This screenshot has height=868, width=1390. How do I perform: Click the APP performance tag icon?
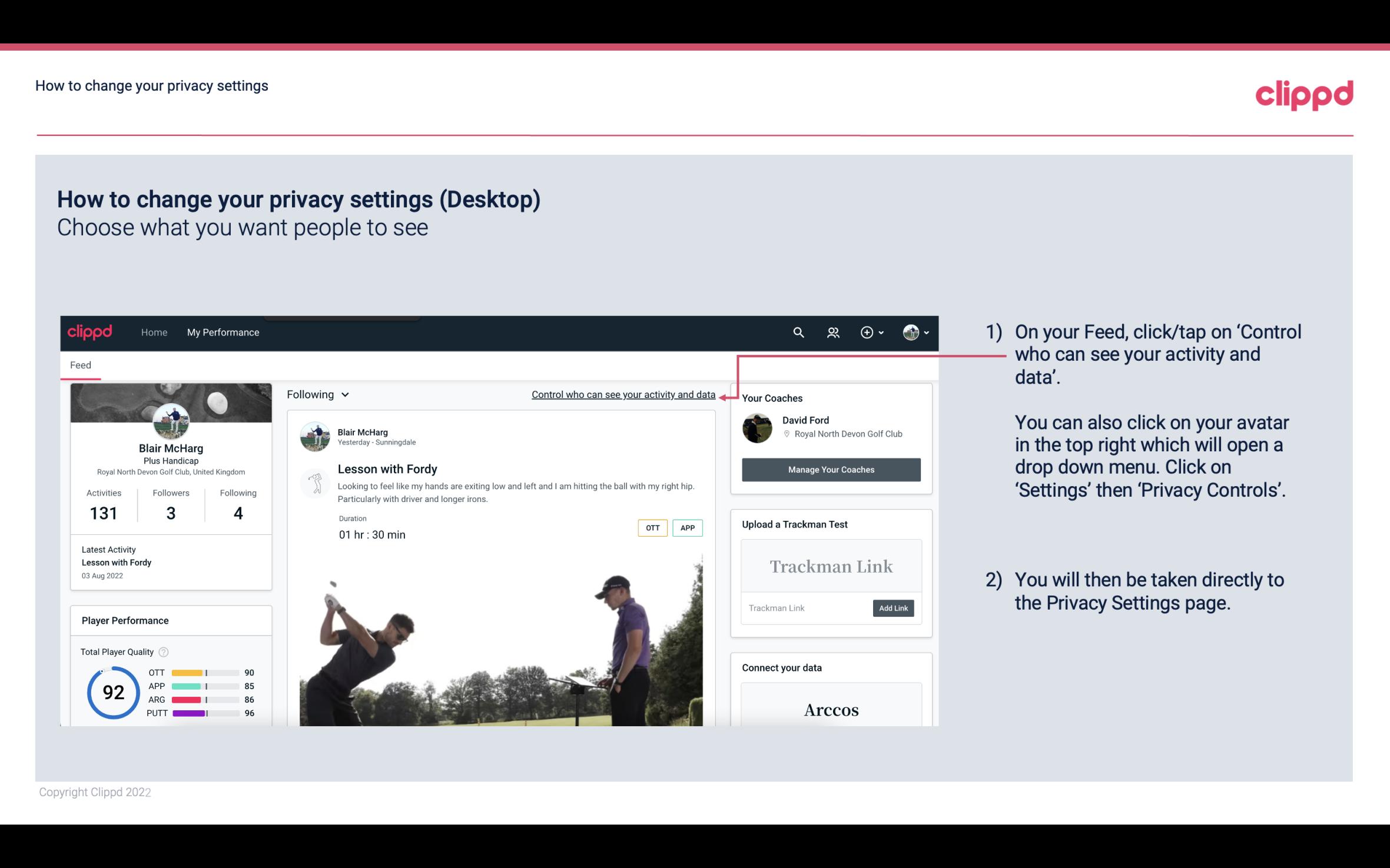pyautogui.click(x=688, y=528)
